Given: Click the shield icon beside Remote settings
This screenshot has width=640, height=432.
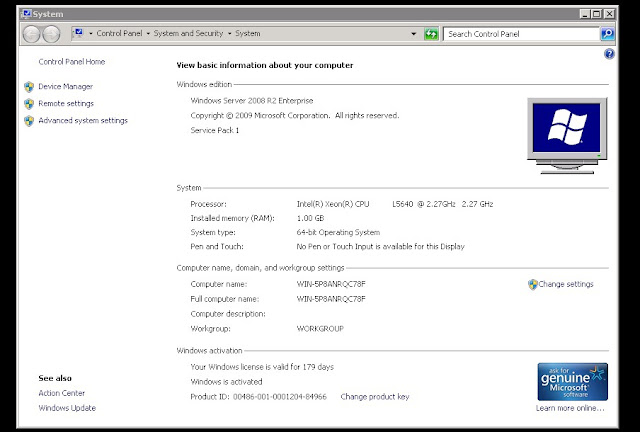Looking at the screenshot, I should click(29, 104).
